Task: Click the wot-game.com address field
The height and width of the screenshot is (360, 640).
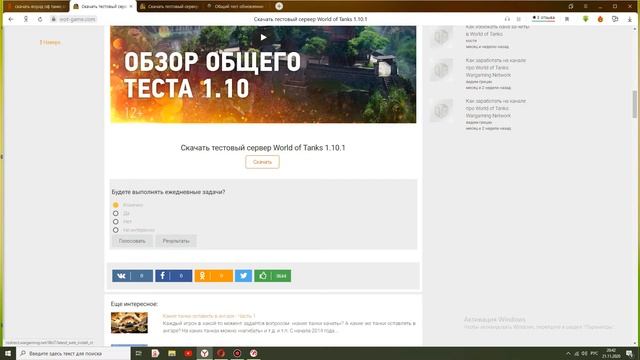Action: click(73, 19)
